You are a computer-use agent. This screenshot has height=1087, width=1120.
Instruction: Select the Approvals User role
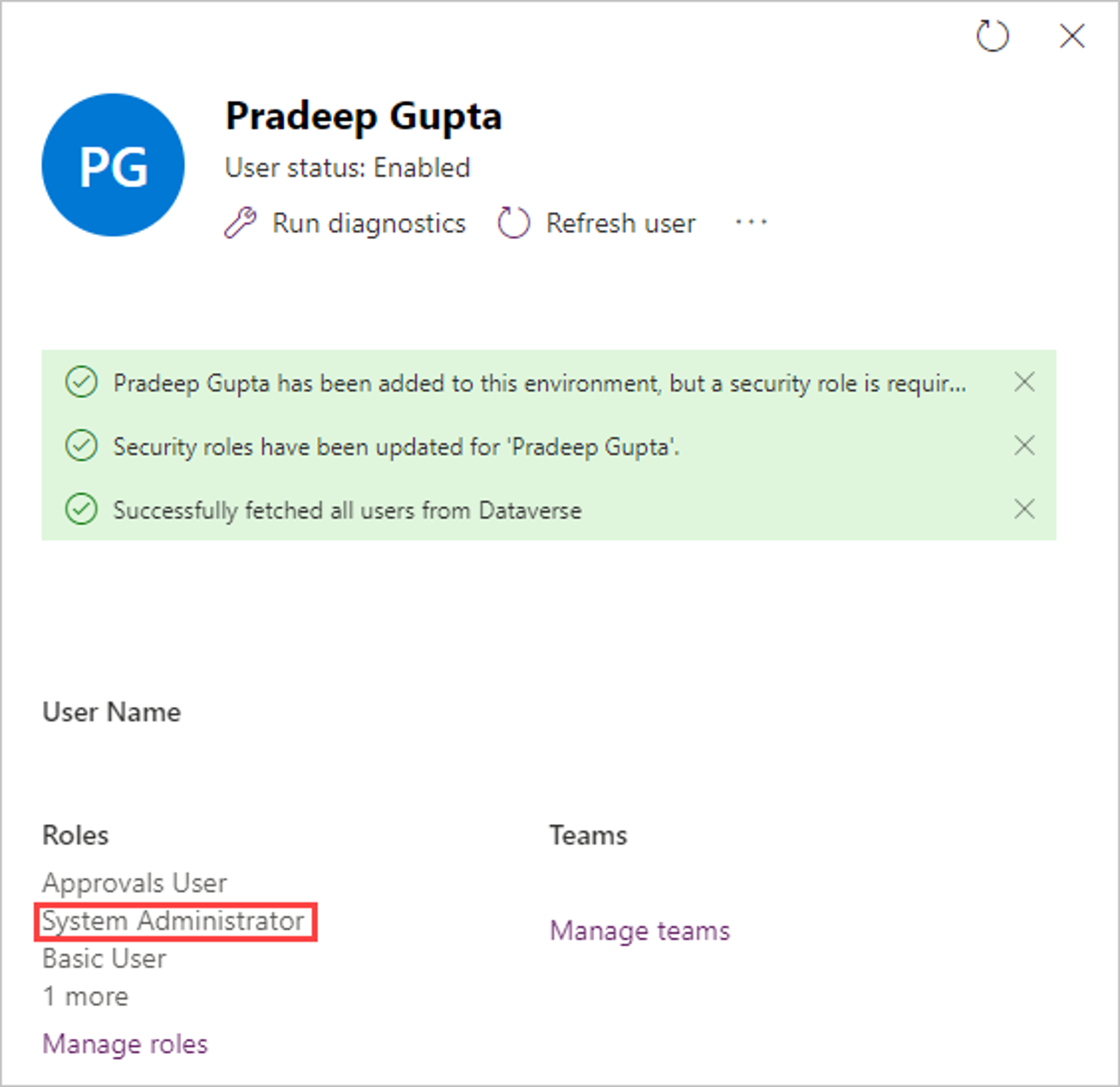point(135,883)
